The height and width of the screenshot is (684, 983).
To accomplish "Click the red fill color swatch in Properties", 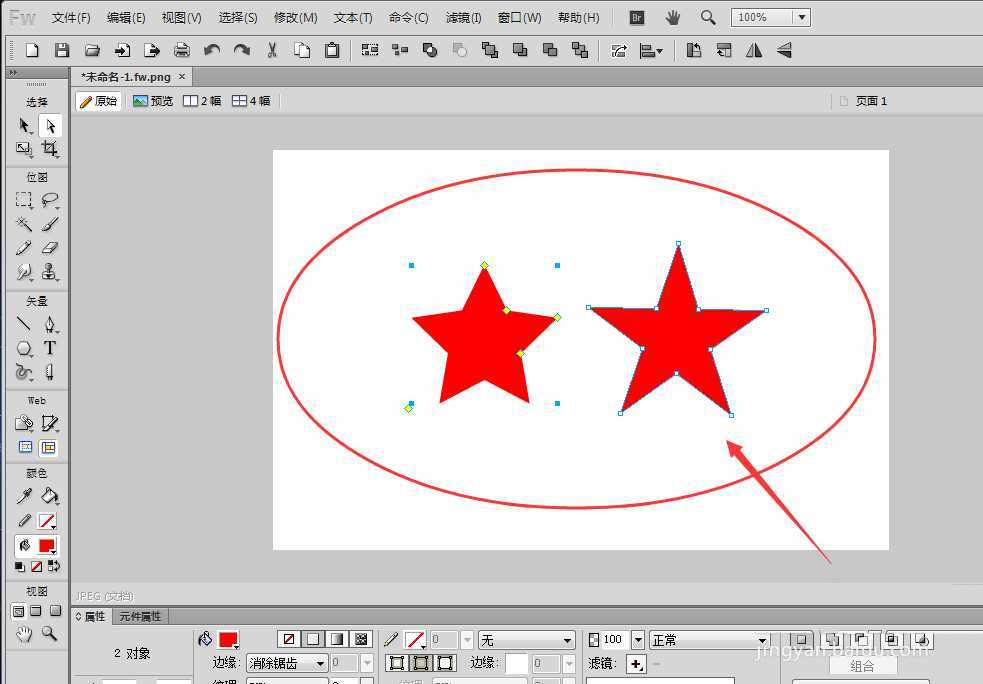I will pyautogui.click(x=228, y=640).
